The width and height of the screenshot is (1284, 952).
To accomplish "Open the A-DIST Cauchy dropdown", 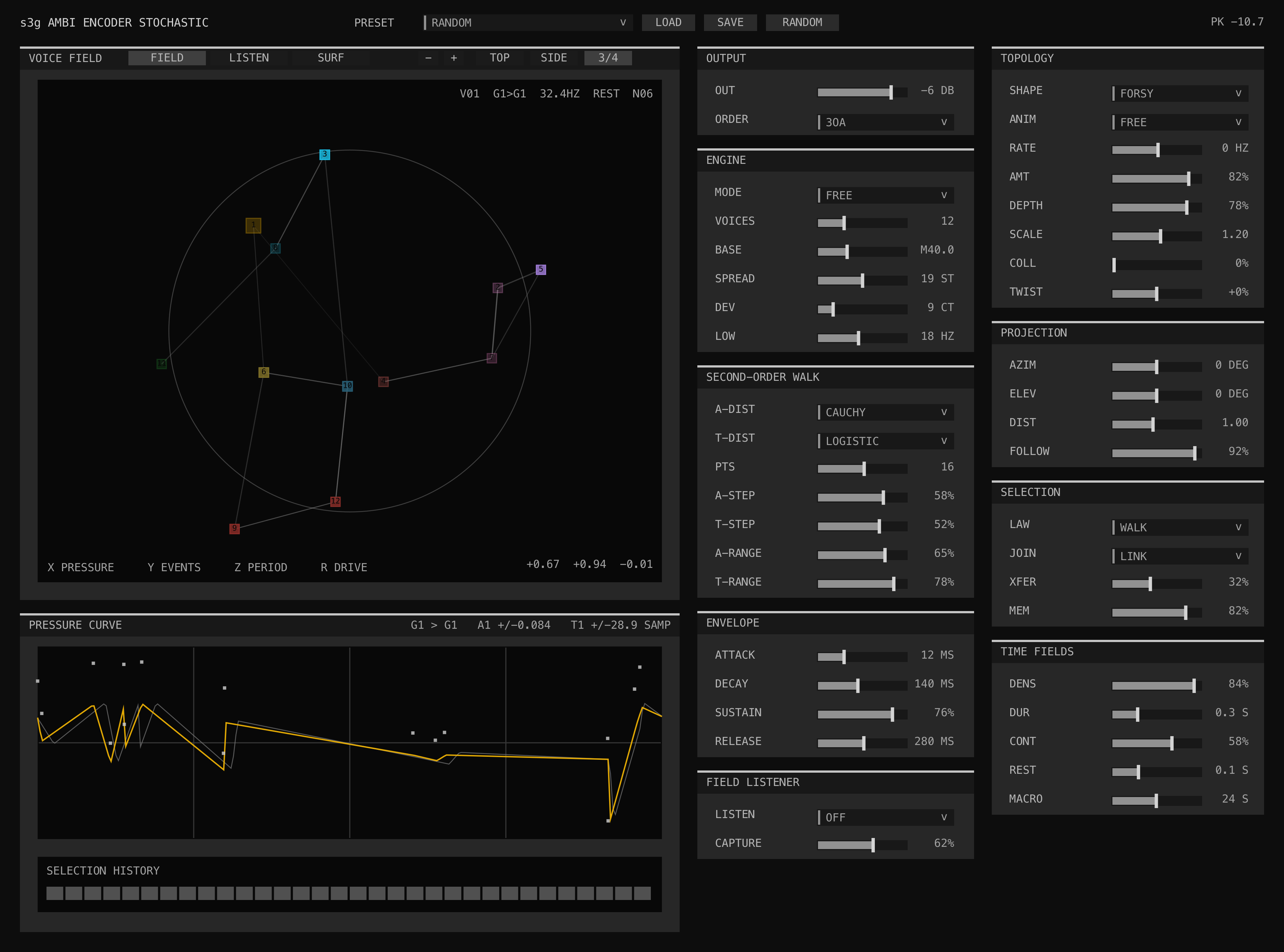I will (886, 412).
